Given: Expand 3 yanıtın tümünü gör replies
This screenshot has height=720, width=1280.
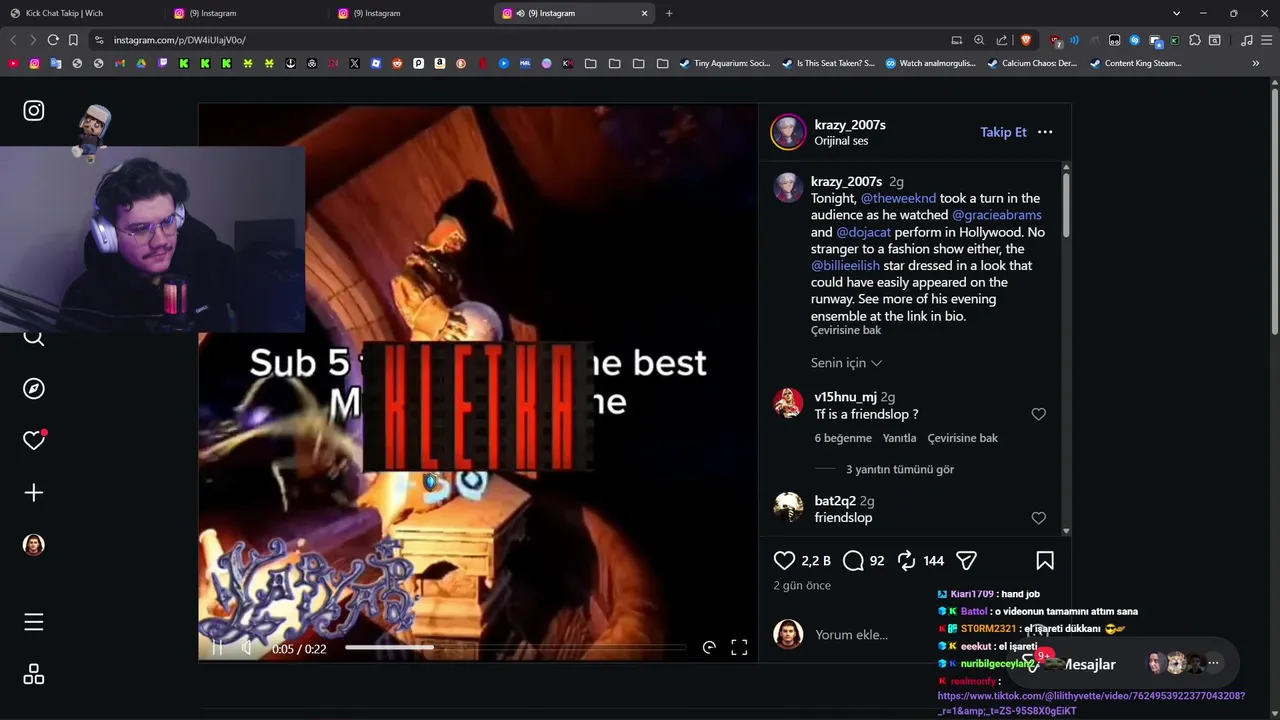Looking at the screenshot, I should [x=900, y=469].
